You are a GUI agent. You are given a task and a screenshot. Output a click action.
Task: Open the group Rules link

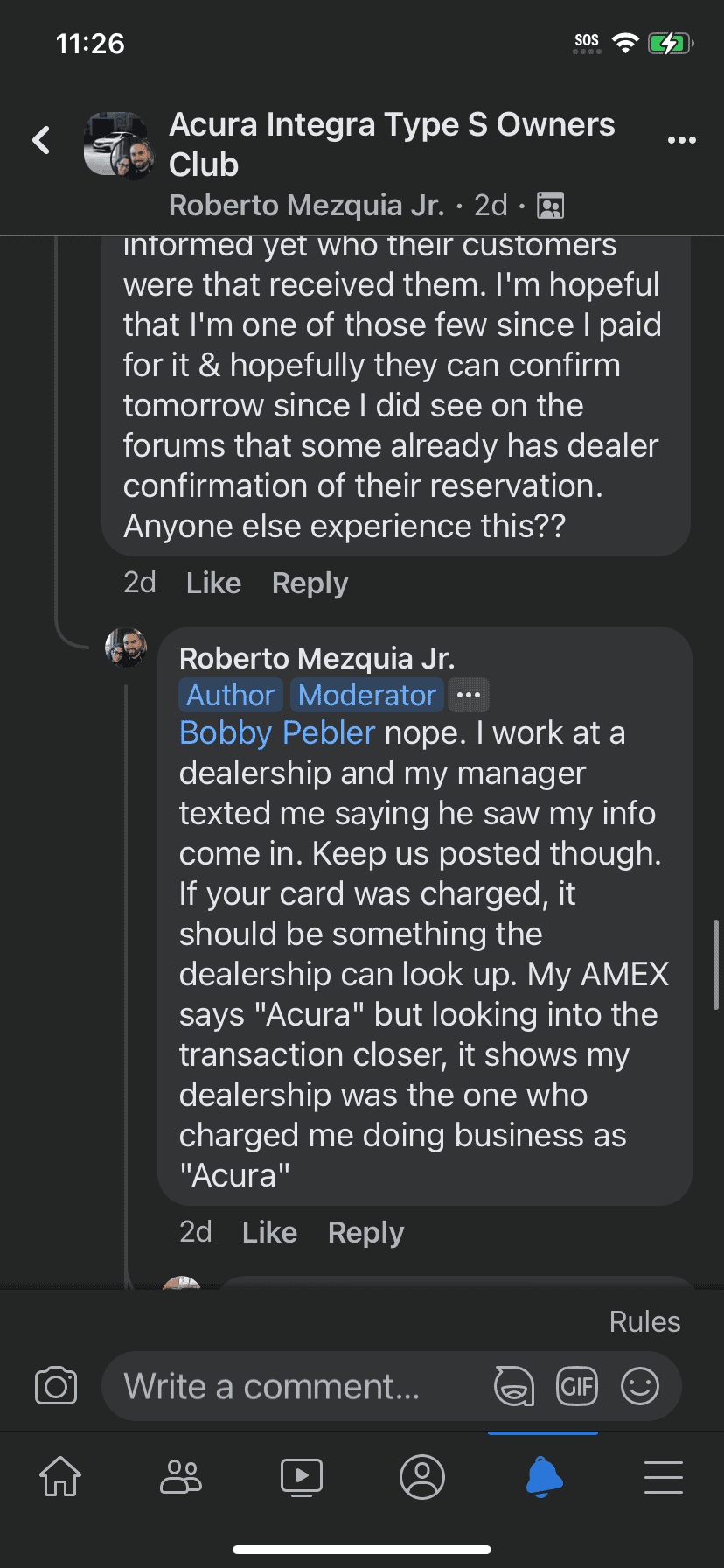pyautogui.click(x=644, y=1321)
